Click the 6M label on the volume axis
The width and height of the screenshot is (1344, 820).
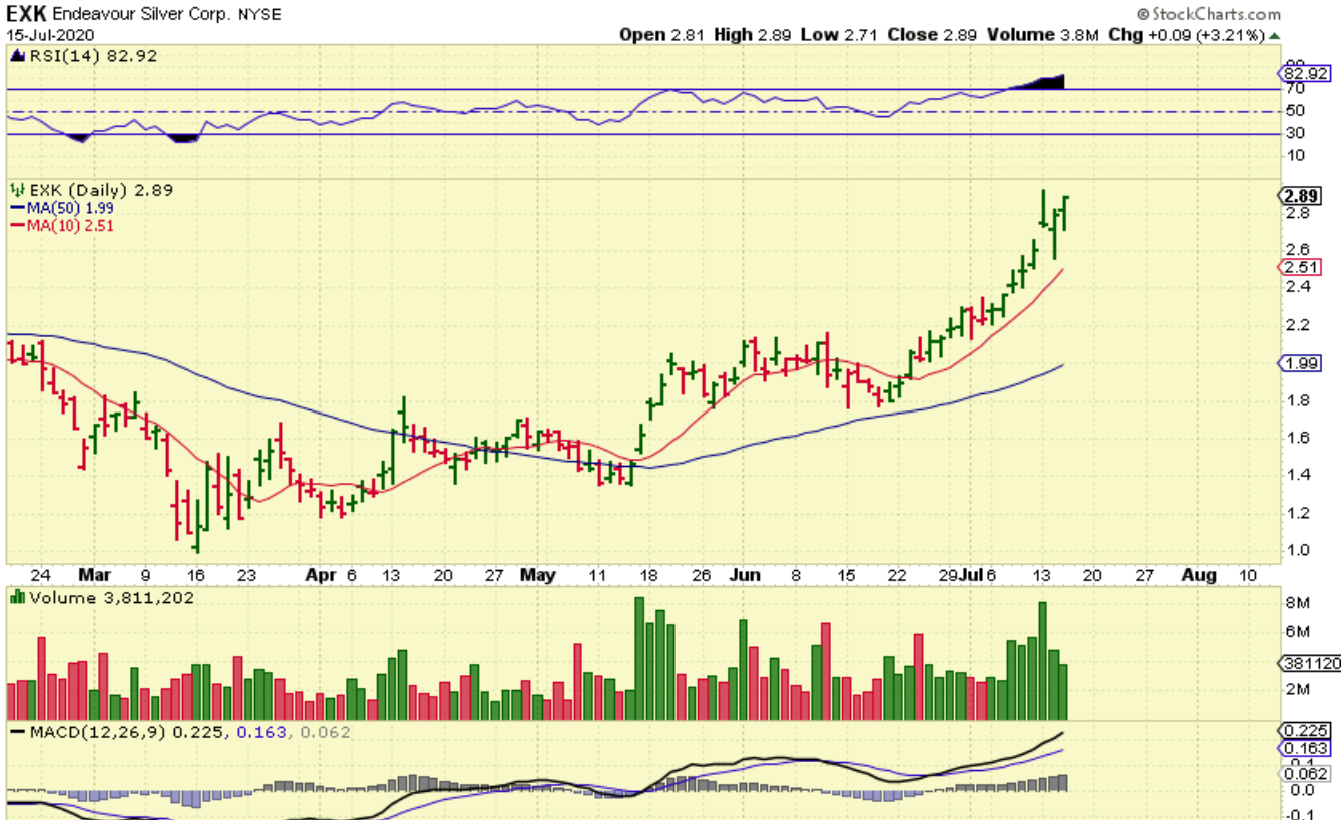click(x=1296, y=631)
